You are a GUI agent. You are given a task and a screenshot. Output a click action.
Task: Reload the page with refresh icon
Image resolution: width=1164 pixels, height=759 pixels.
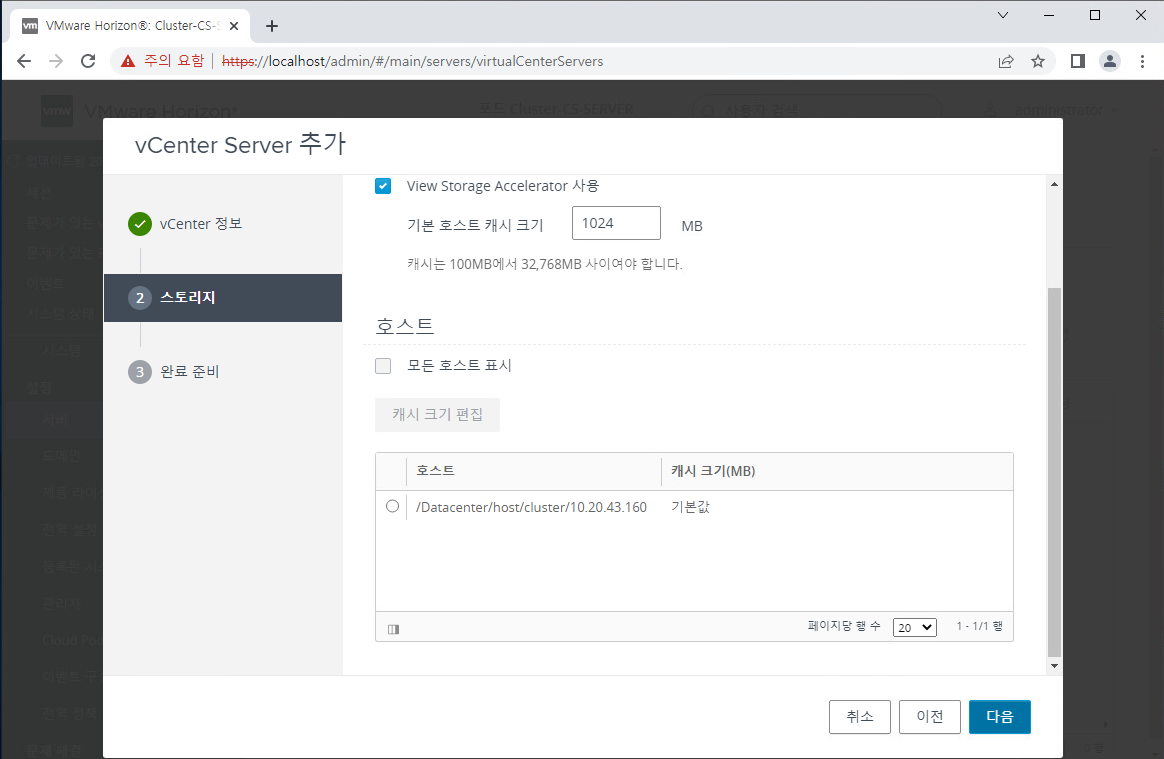(88, 61)
